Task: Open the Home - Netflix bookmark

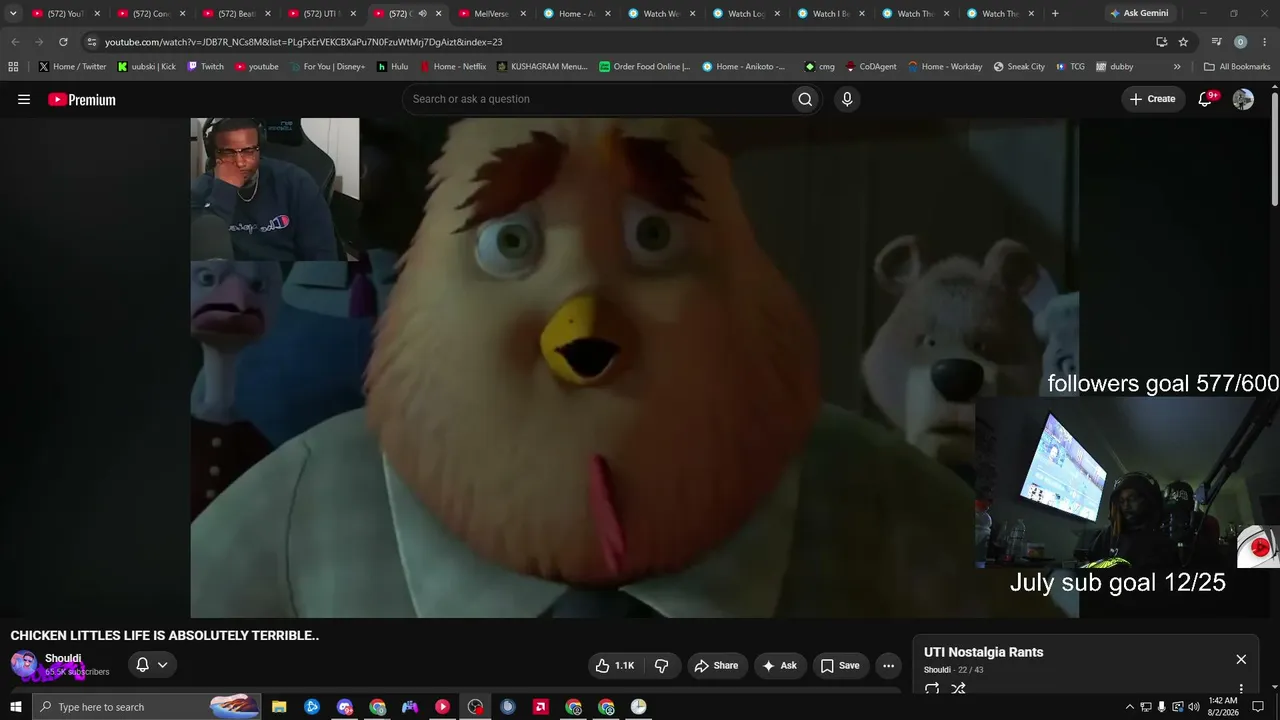Action: [452, 67]
